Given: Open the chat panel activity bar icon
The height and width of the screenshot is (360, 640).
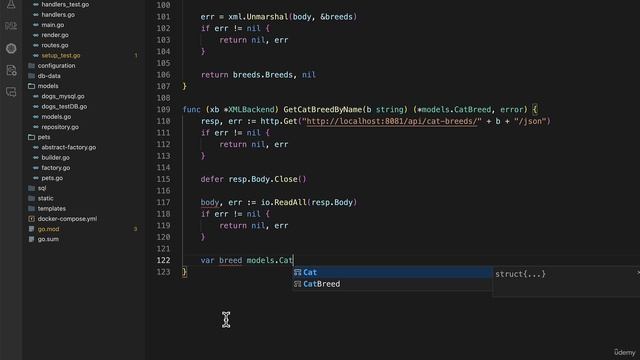Looking at the screenshot, I should click(11, 92).
